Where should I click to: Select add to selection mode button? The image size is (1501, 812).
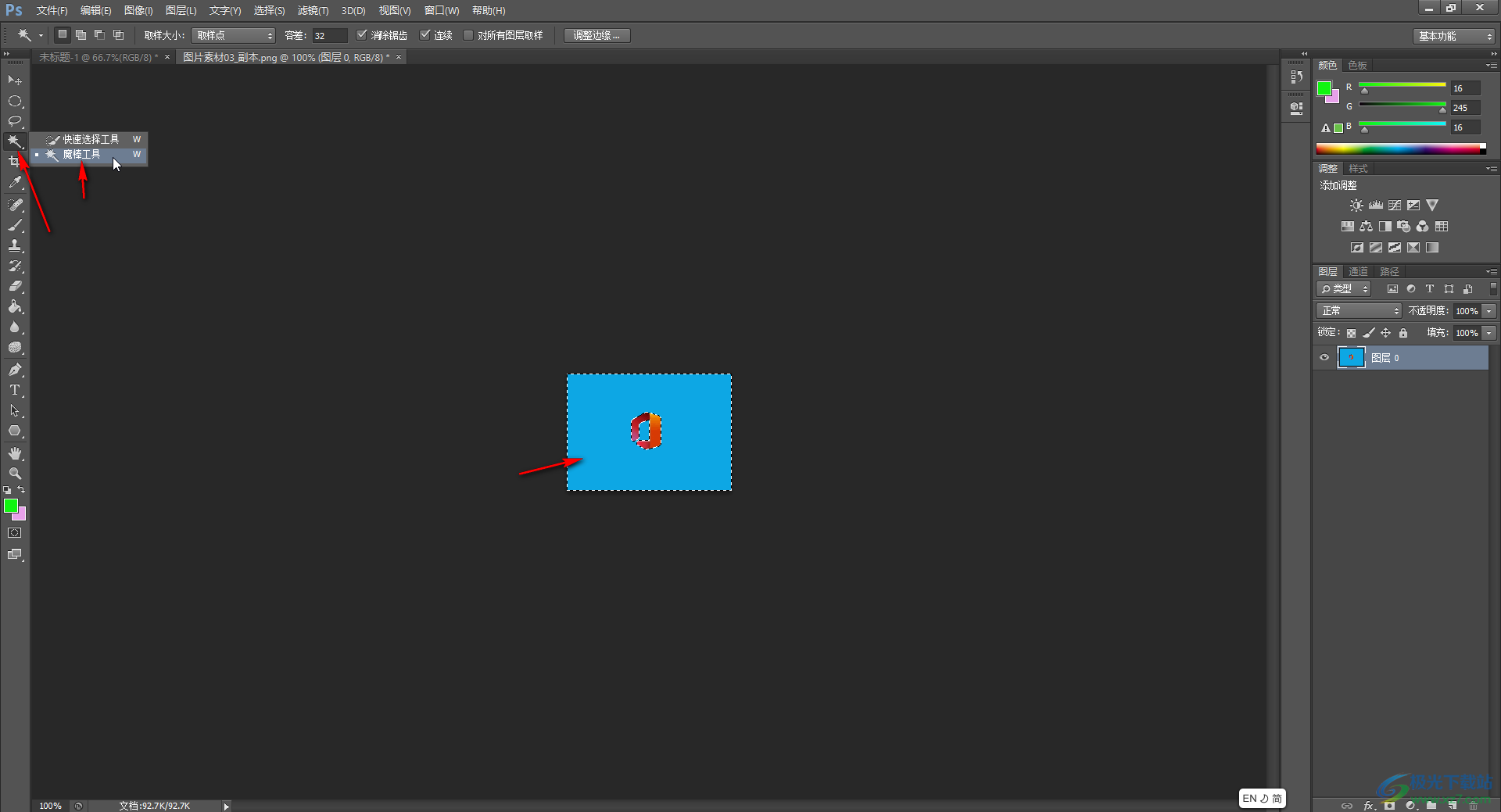pyautogui.click(x=81, y=35)
